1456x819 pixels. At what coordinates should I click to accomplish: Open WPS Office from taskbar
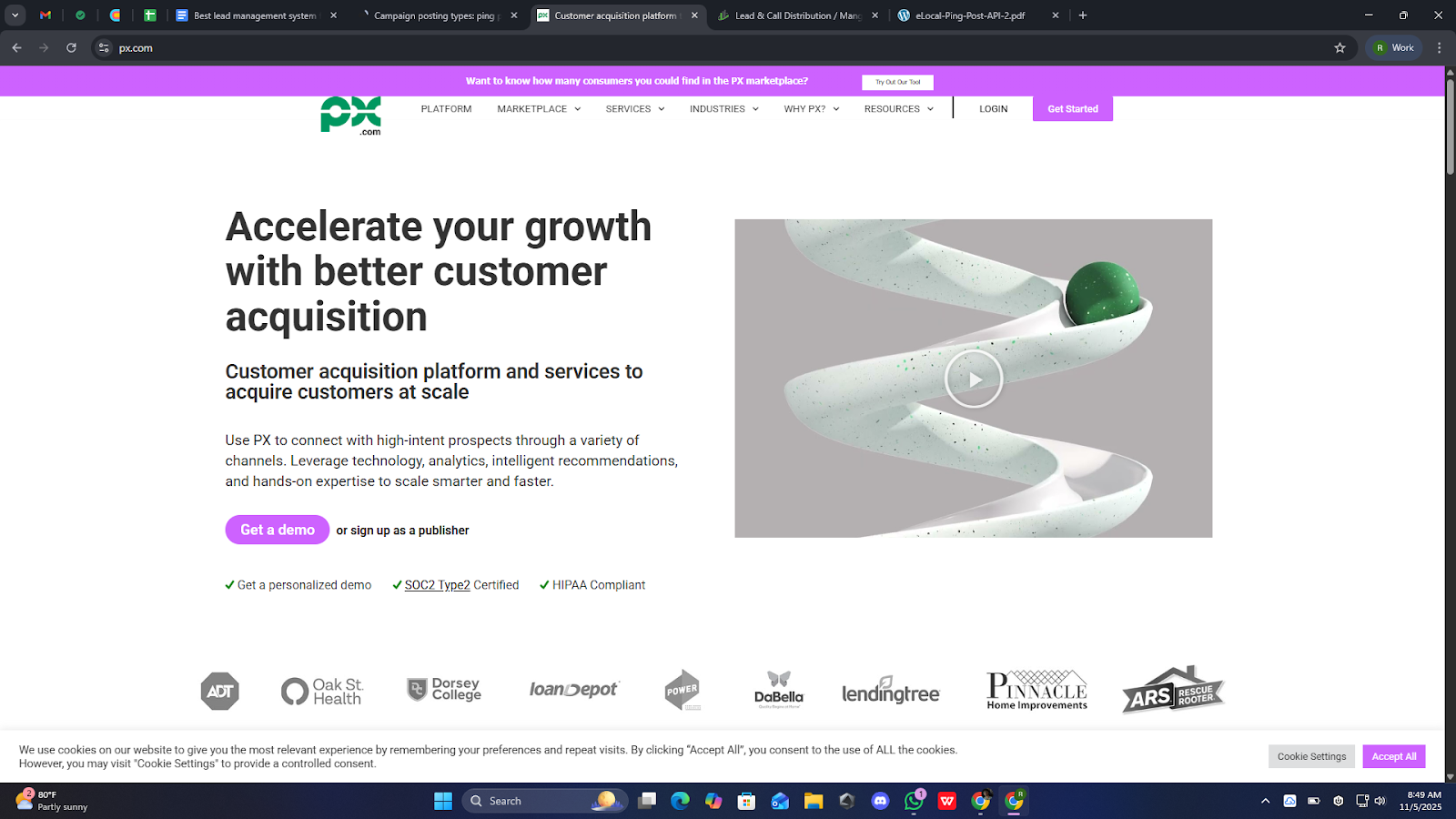click(x=947, y=801)
